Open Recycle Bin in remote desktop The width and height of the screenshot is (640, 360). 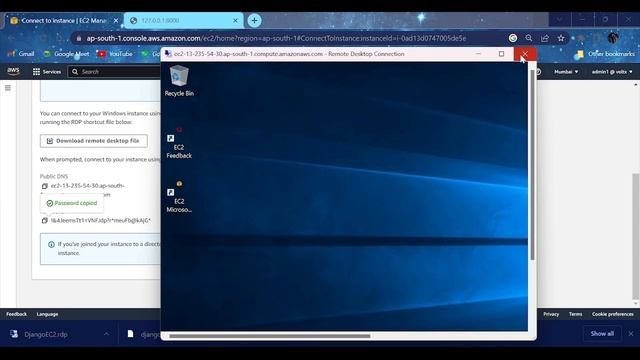click(x=179, y=81)
